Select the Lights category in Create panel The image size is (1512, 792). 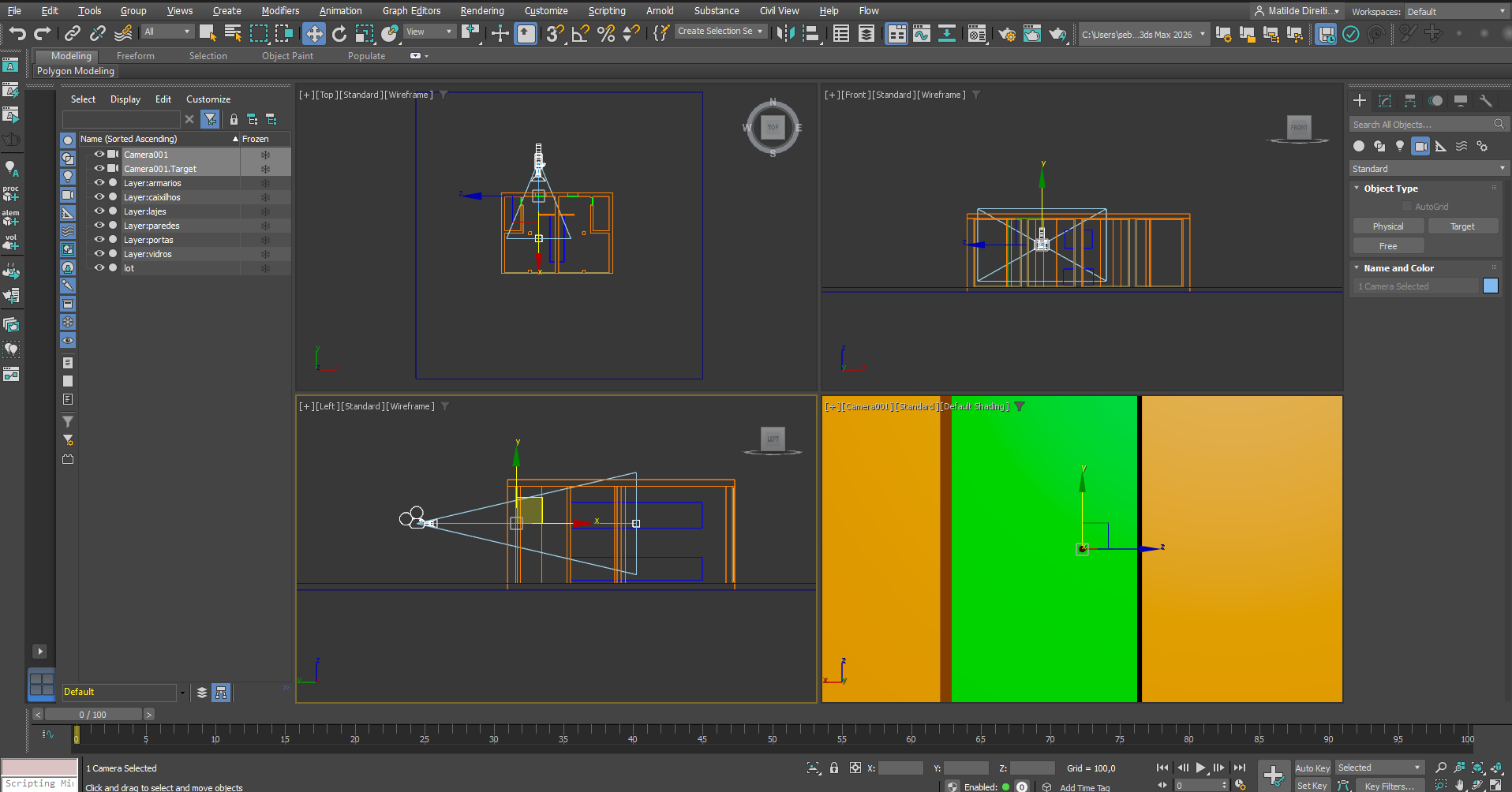click(1400, 146)
